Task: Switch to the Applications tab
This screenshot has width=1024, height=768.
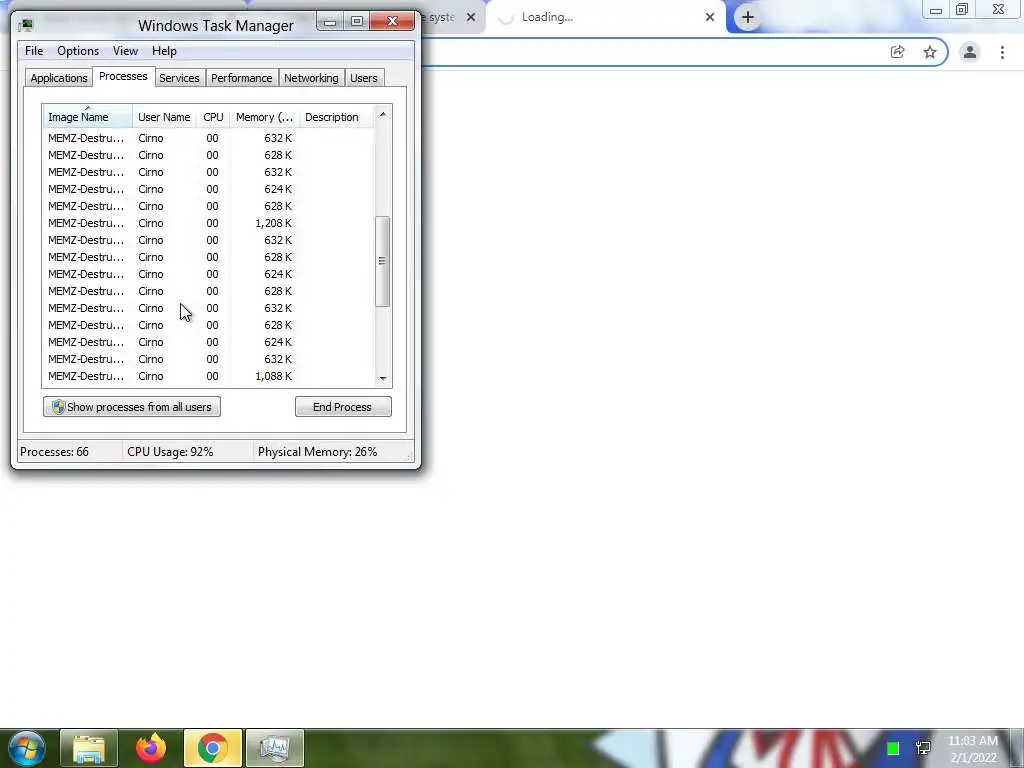Action: [x=59, y=78]
